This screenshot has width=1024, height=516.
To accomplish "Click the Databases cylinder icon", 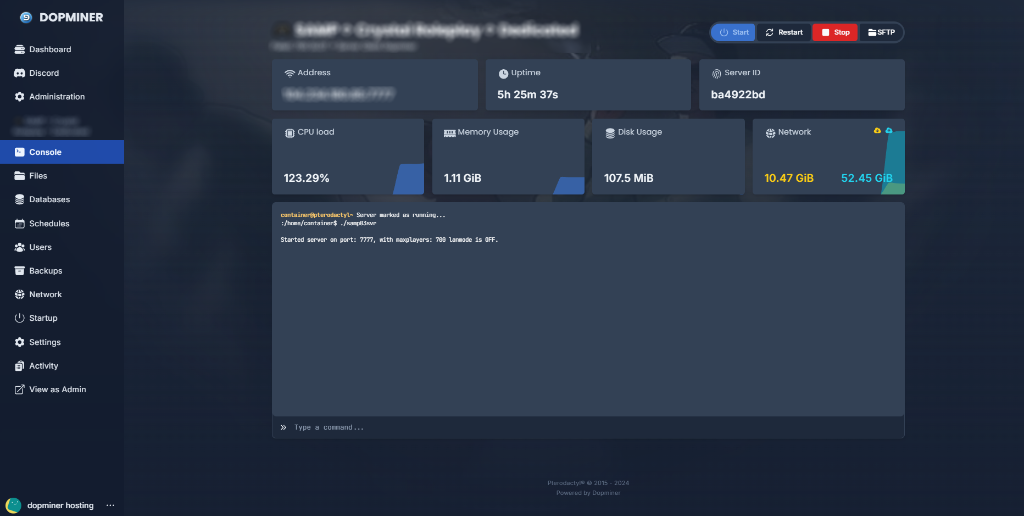I will [20, 199].
